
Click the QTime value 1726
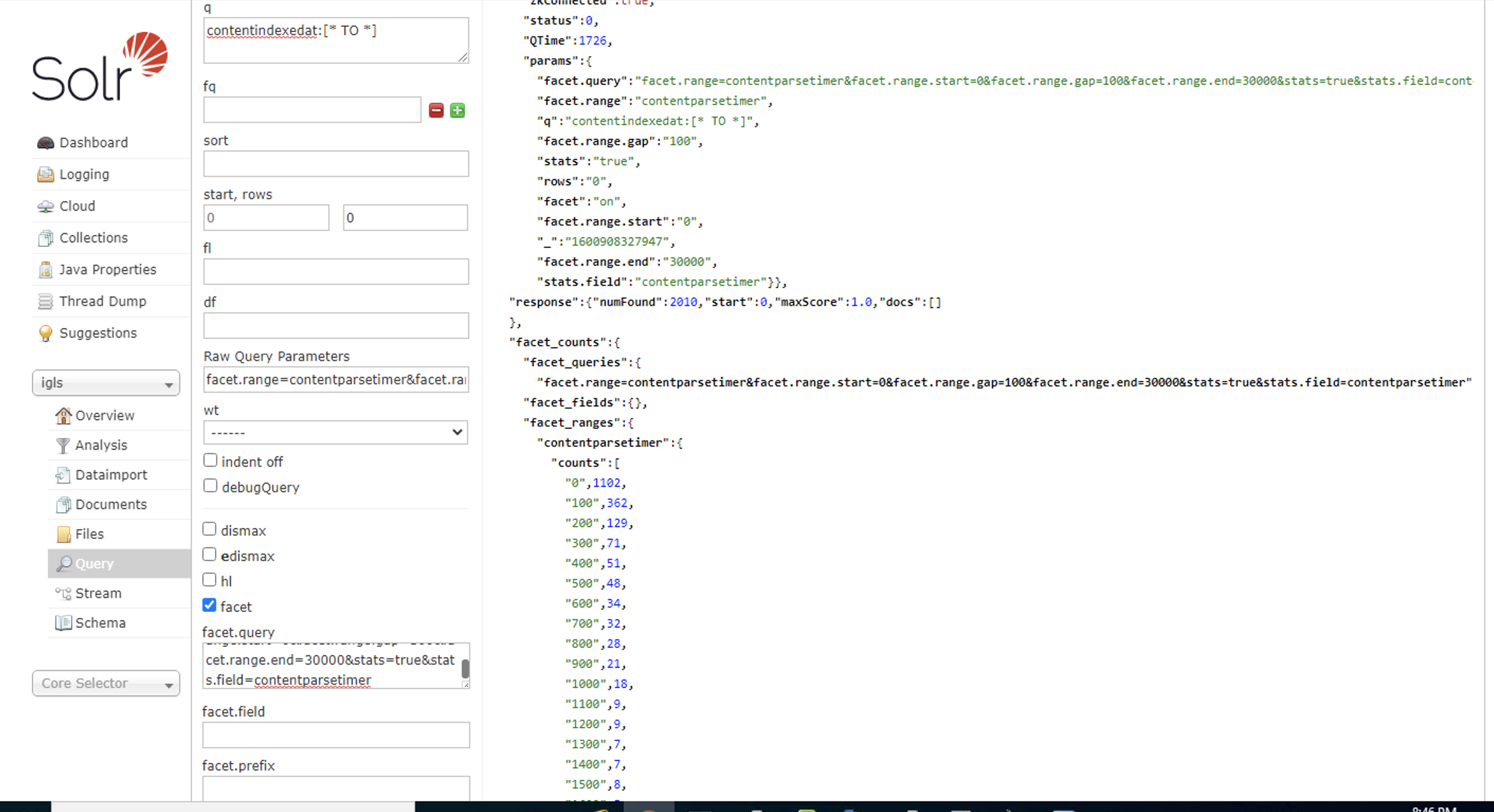[x=592, y=41]
